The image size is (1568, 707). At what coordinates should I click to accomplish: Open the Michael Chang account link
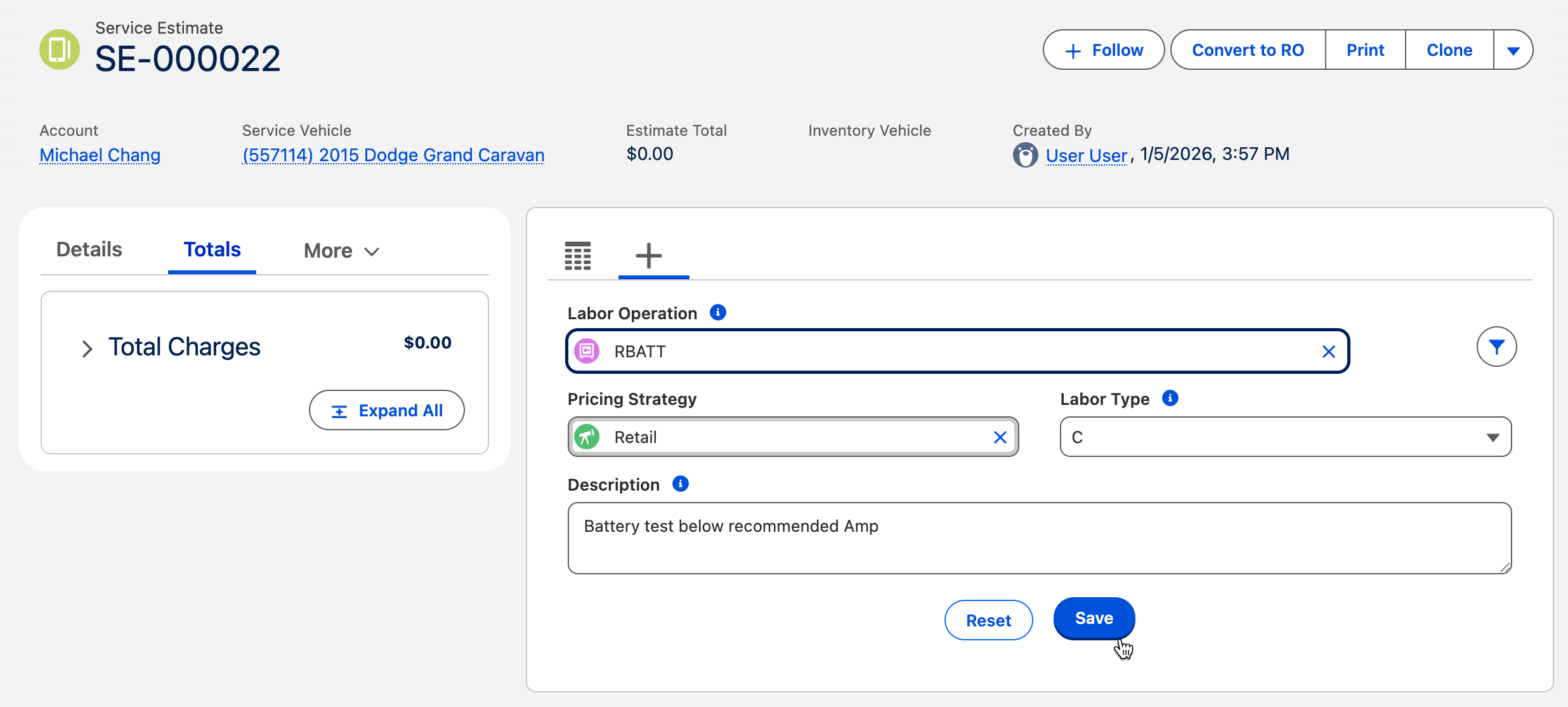[100, 155]
